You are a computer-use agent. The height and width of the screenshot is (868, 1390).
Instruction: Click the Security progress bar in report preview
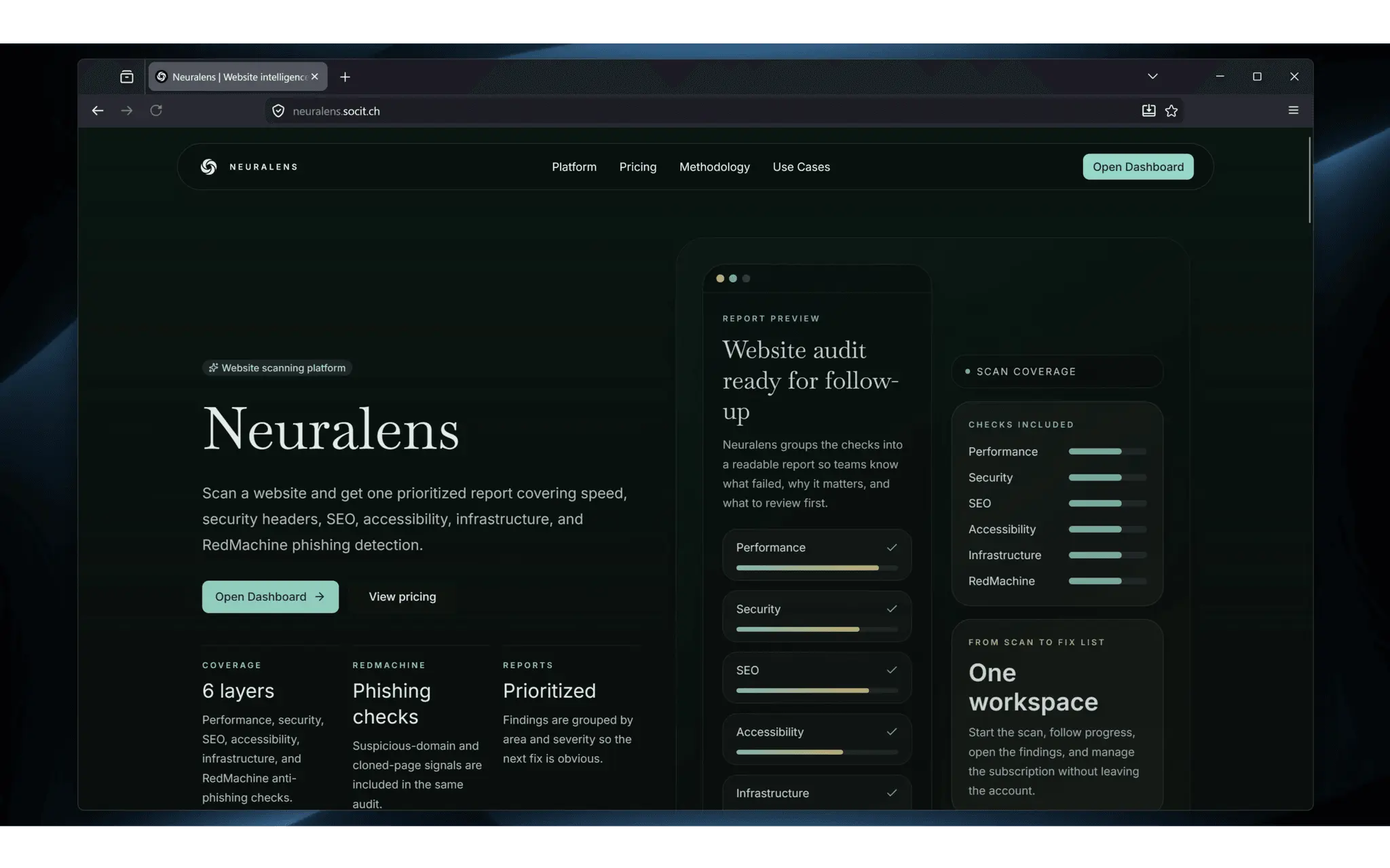pos(816,629)
